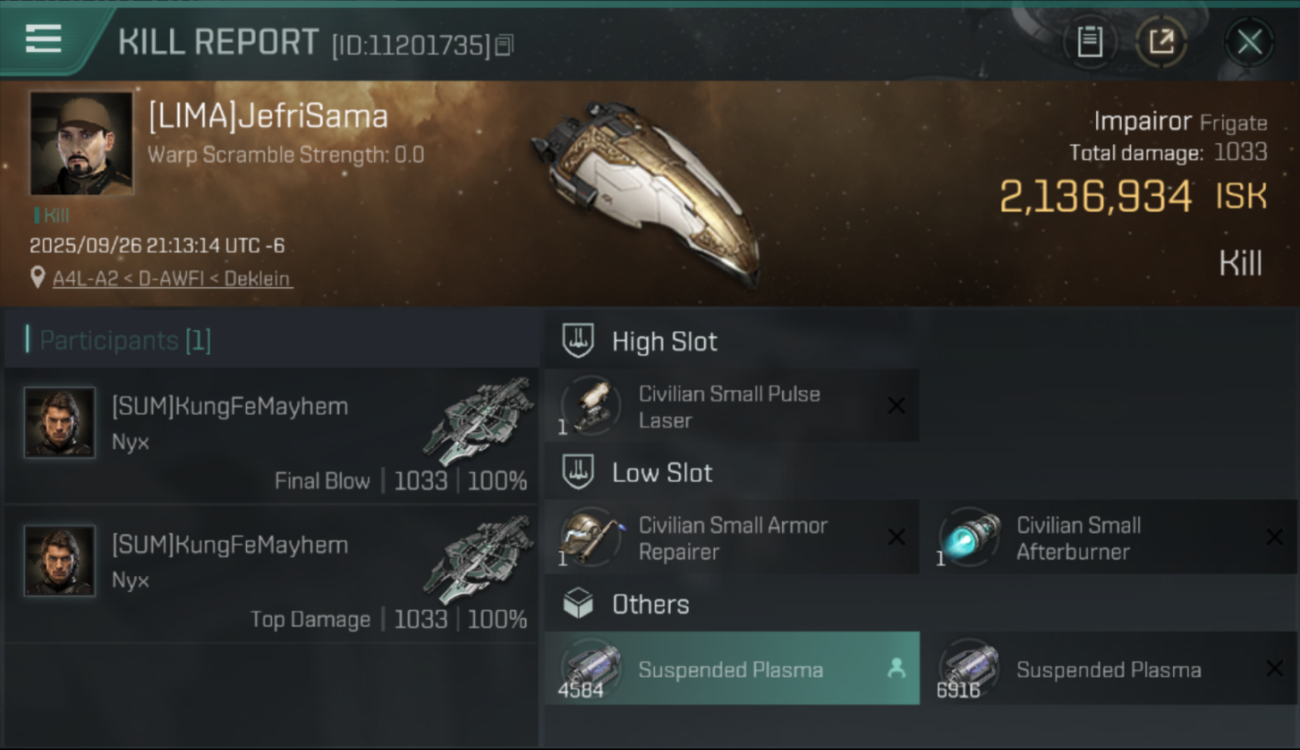Open the clipboard report icon
The image size is (1300, 750).
click(1089, 42)
